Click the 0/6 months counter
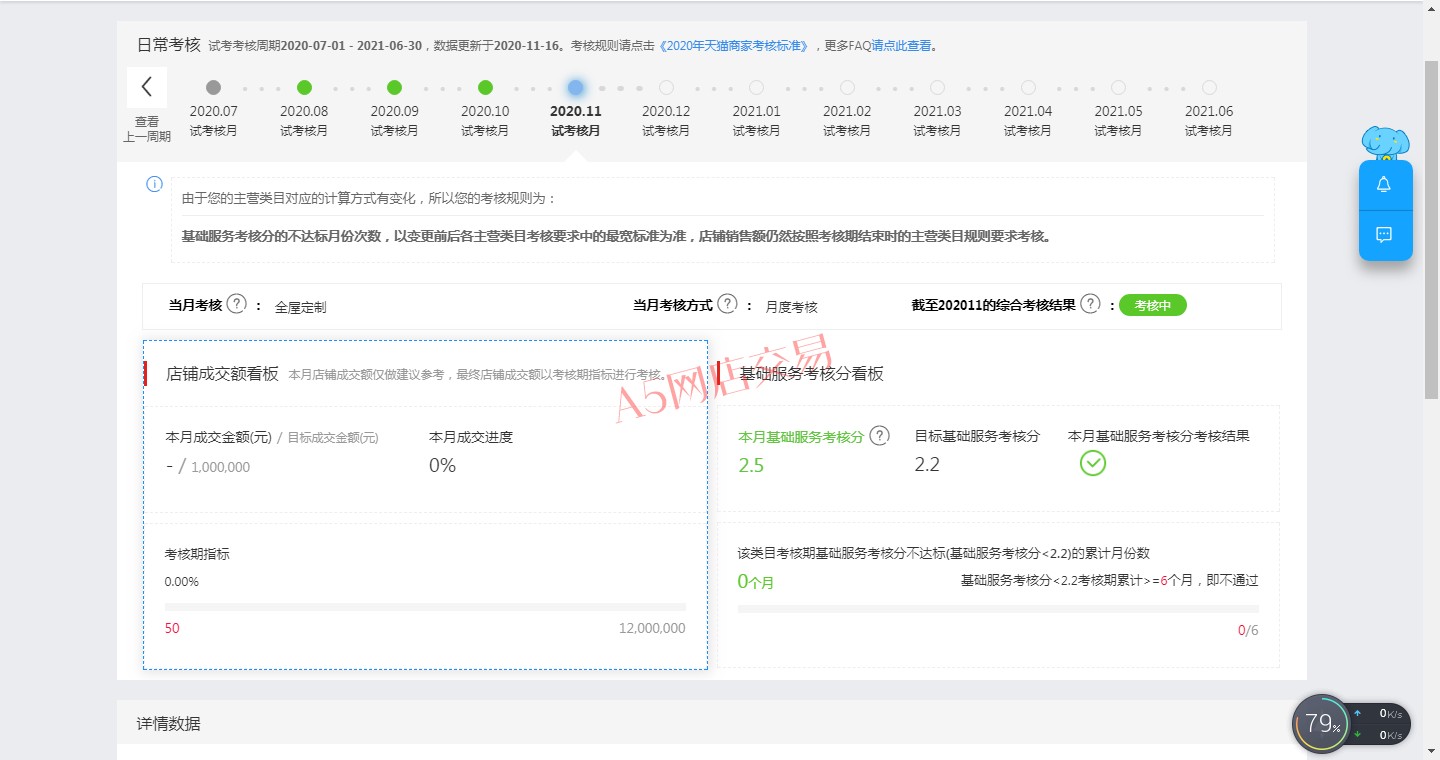The image size is (1440, 760). [1248, 630]
